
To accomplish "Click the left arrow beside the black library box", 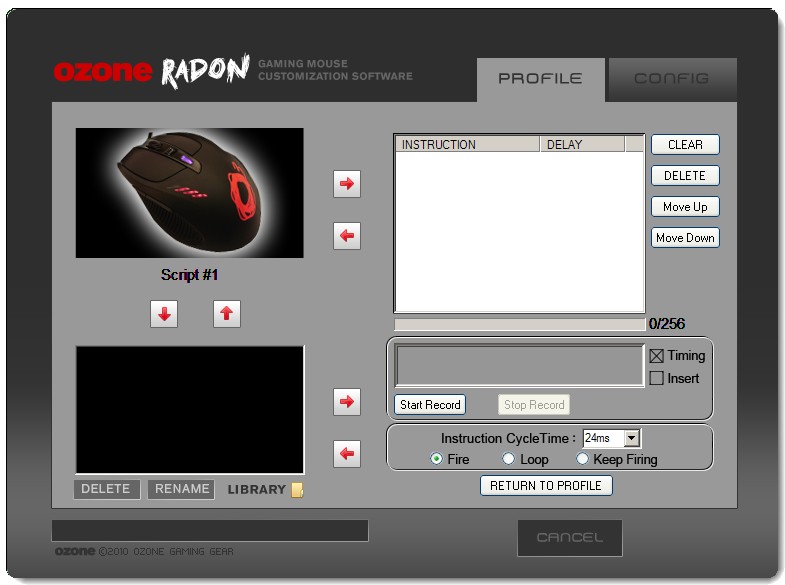I will [x=346, y=454].
